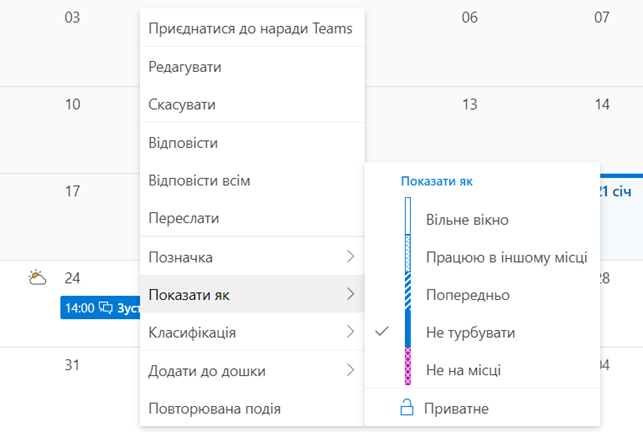Click the chat icon in the 14:00 event
The image size is (643, 432).
click(106, 308)
